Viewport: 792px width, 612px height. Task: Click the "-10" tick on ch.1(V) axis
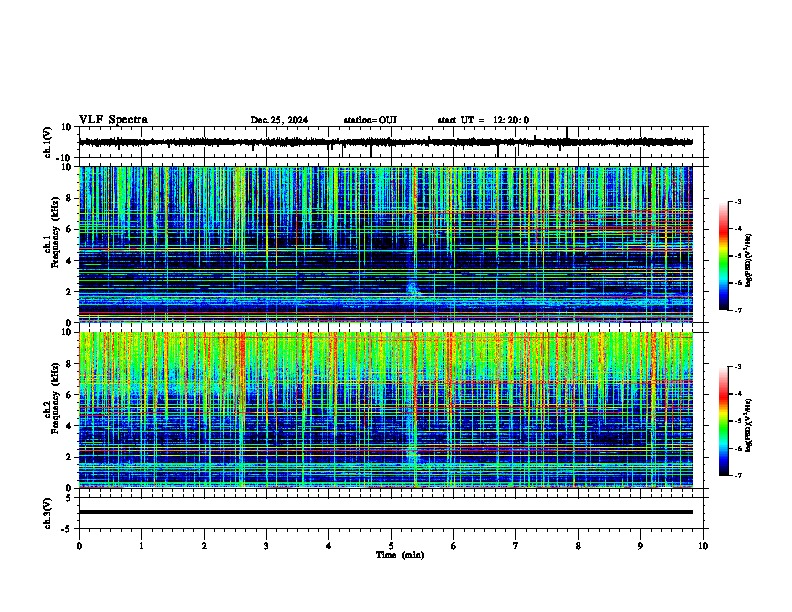point(65,158)
